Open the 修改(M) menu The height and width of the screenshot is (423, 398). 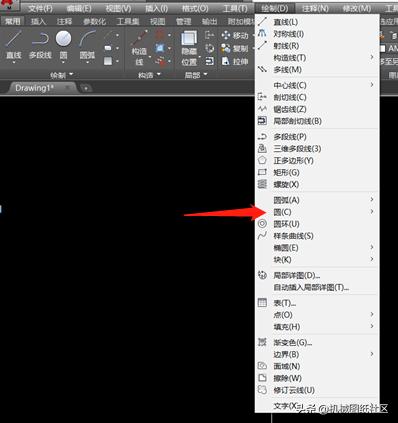click(357, 8)
